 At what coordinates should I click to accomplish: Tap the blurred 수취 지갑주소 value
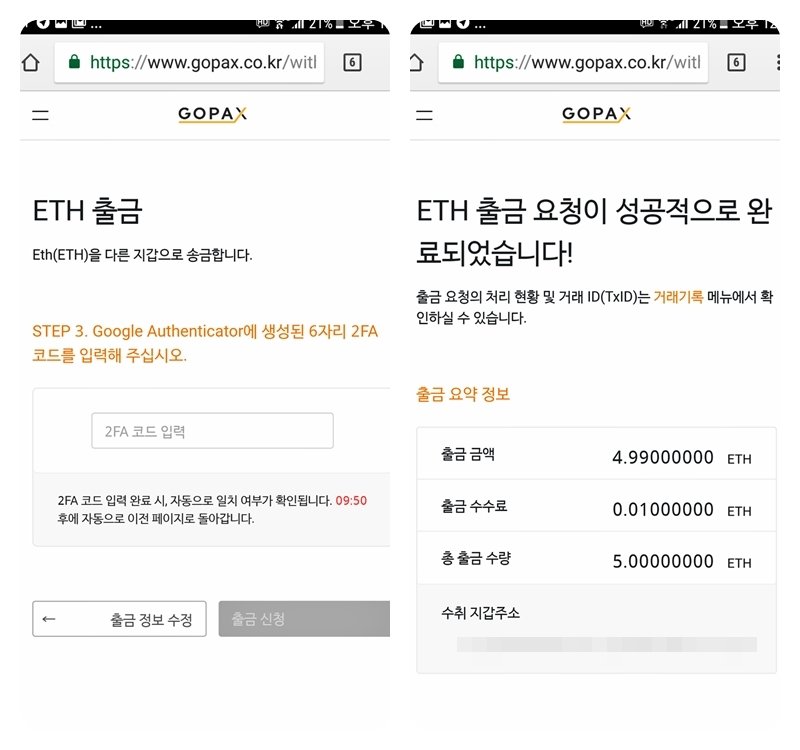coord(607,644)
